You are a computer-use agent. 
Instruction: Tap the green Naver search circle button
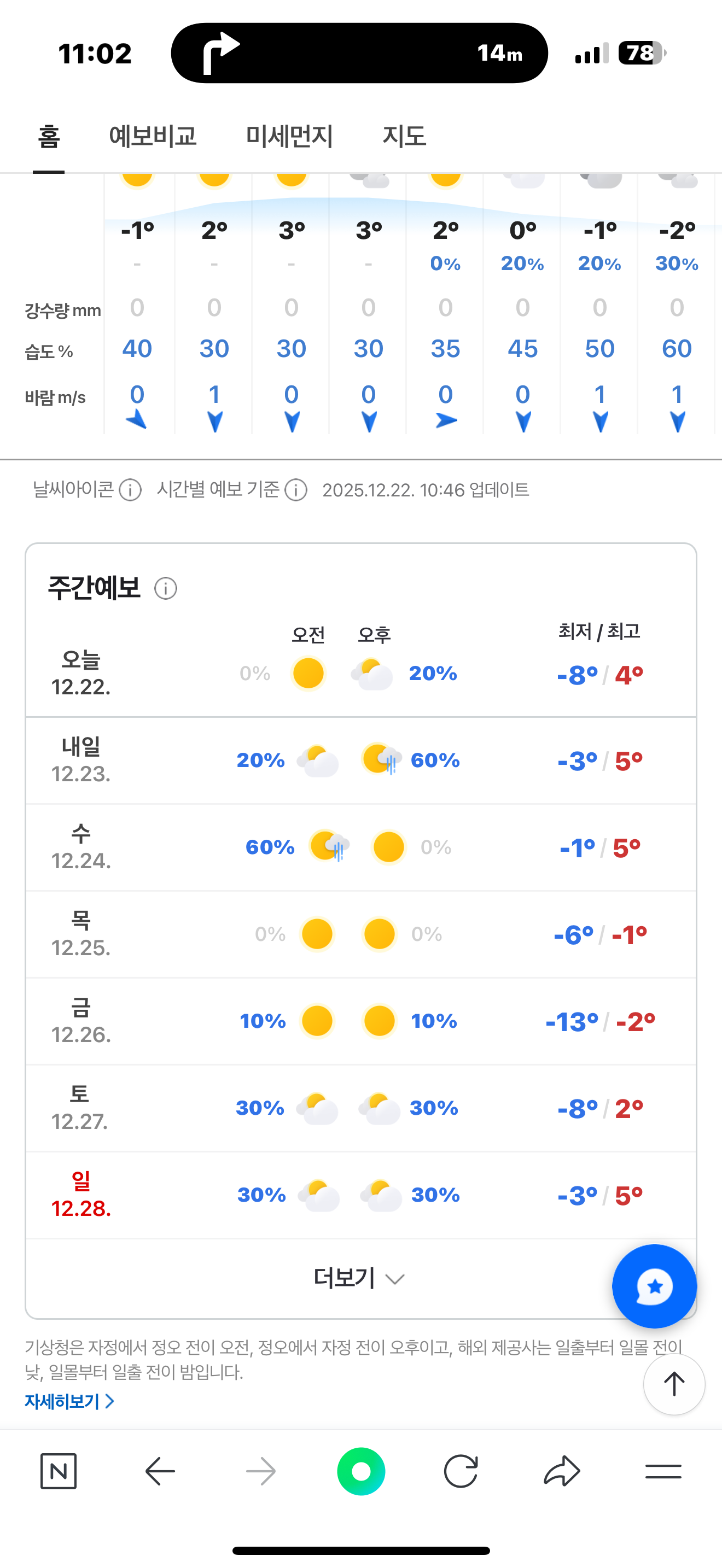[361, 1471]
